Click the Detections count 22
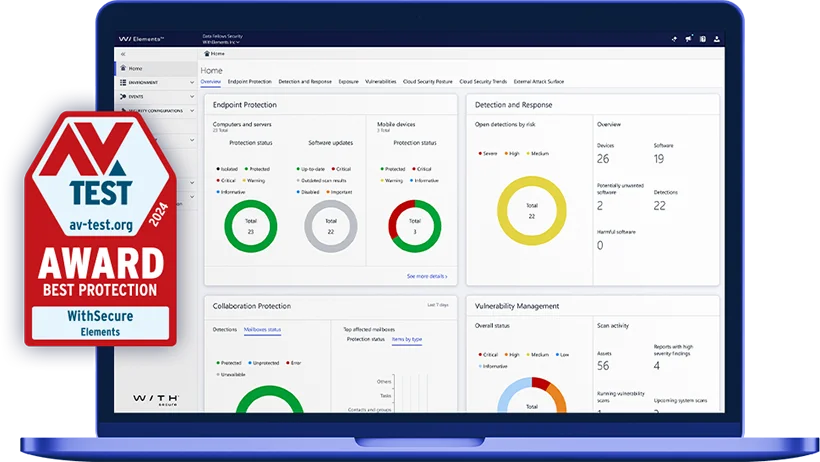Screen dimensions: 820x462 [659, 206]
